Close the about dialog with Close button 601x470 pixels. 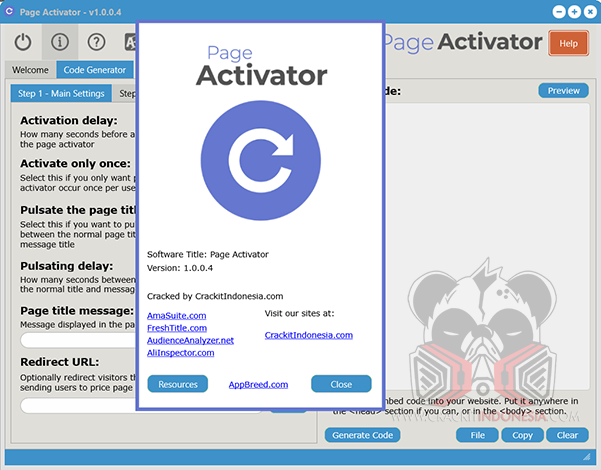coord(341,384)
